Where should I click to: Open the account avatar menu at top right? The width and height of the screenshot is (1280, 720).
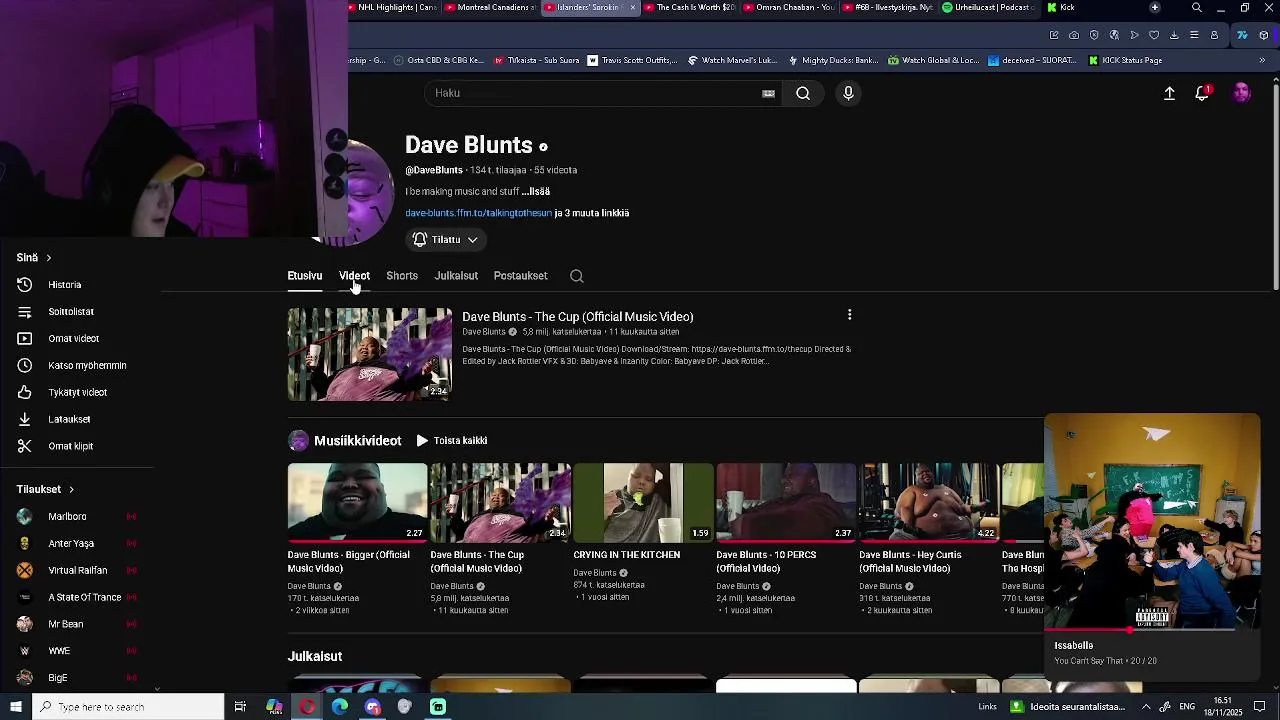tap(1241, 93)
